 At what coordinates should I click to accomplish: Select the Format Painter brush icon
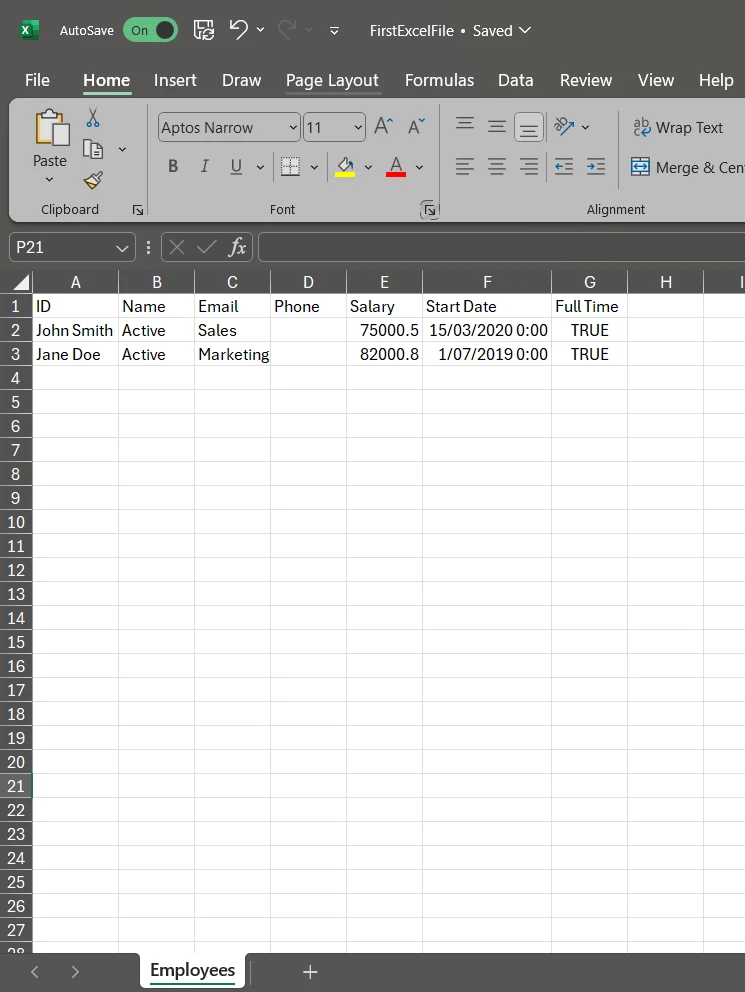(93, 180)
